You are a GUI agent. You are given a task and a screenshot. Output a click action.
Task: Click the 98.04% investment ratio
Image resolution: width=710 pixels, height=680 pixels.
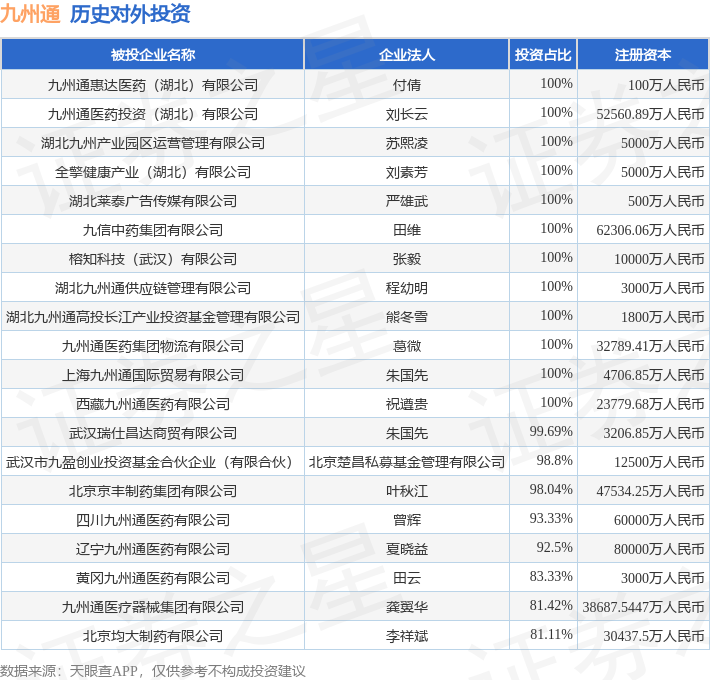coord(551,489)
